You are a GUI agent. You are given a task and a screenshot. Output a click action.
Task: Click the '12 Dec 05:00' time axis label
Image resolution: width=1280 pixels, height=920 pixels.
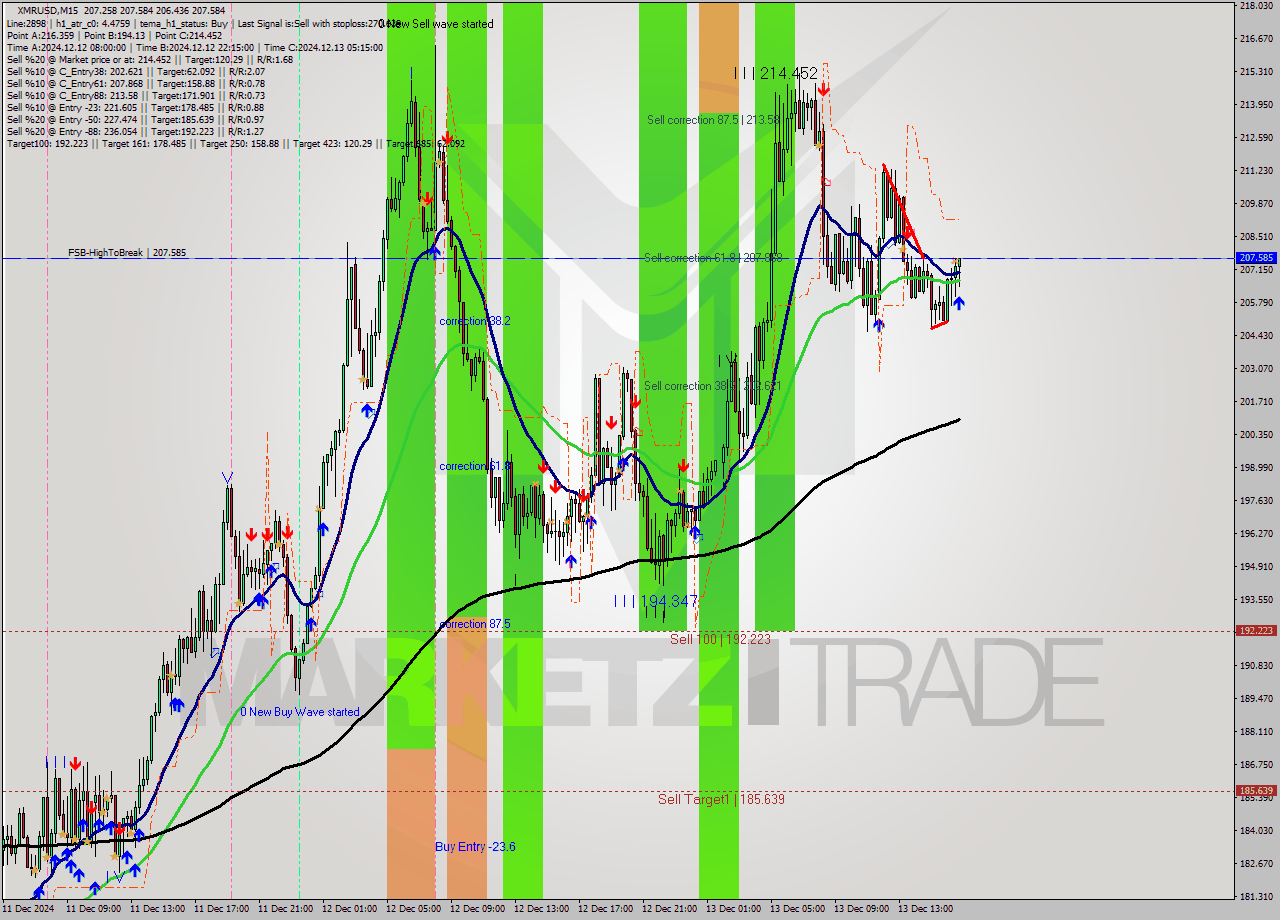tap(412, 909)
